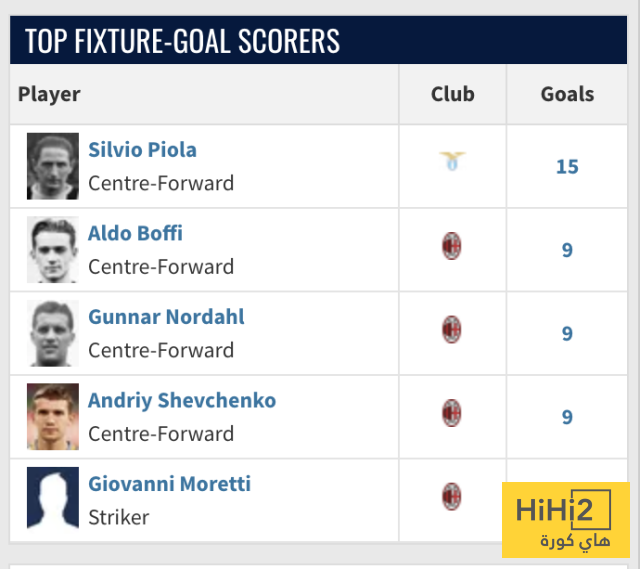Open Aldo Boffi player profile link

coord(135,233)
